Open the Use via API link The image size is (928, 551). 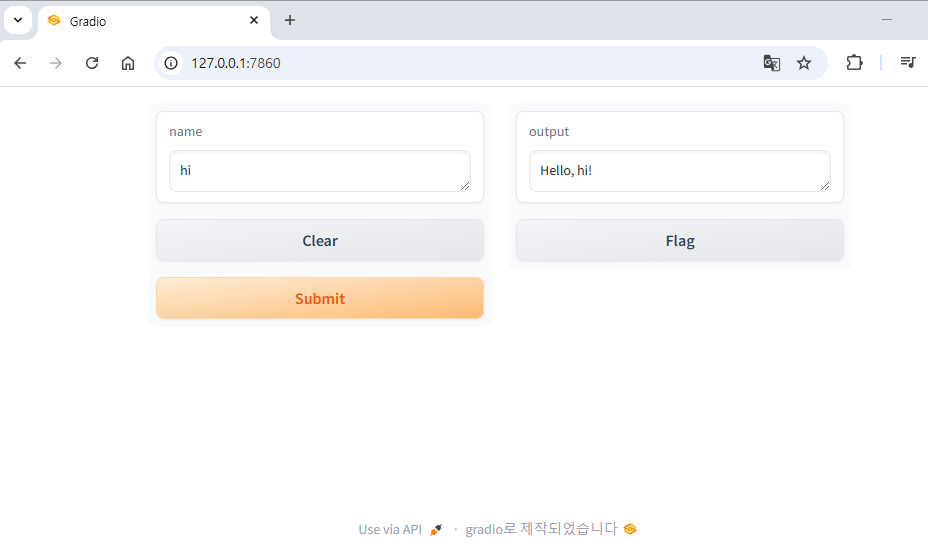[x=400, y=529]
